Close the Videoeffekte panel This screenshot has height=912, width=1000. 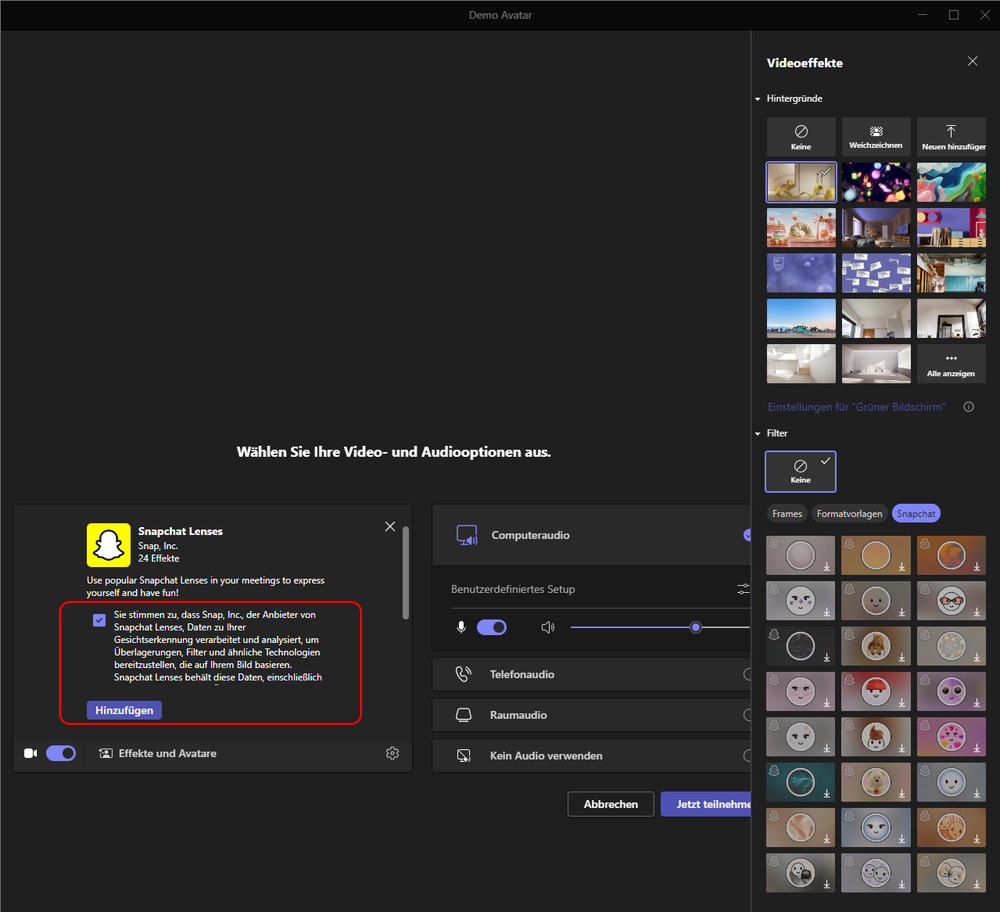972,61
